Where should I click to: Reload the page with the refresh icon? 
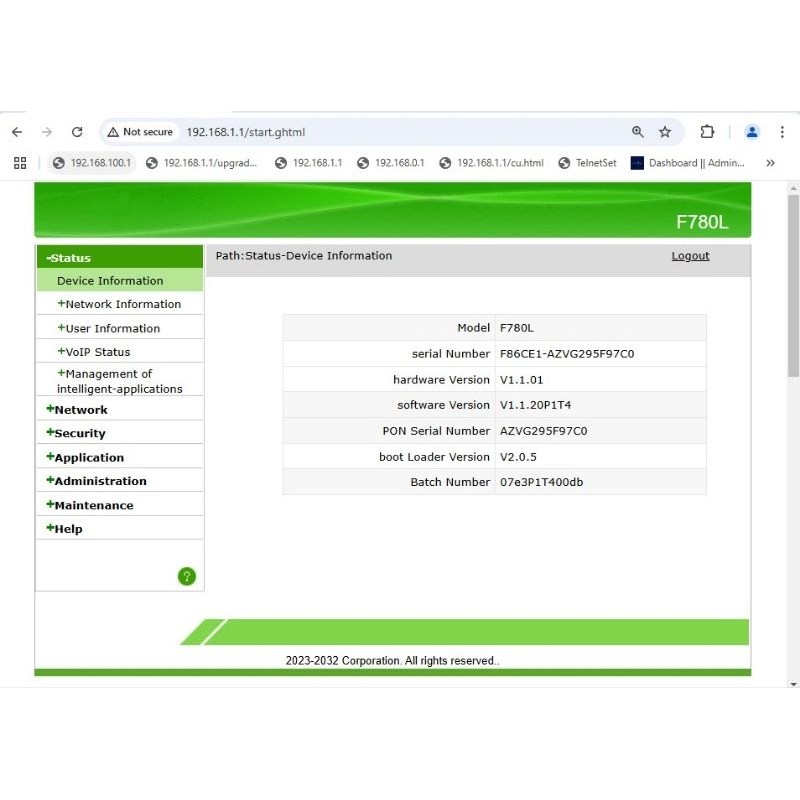click(77, 132)
